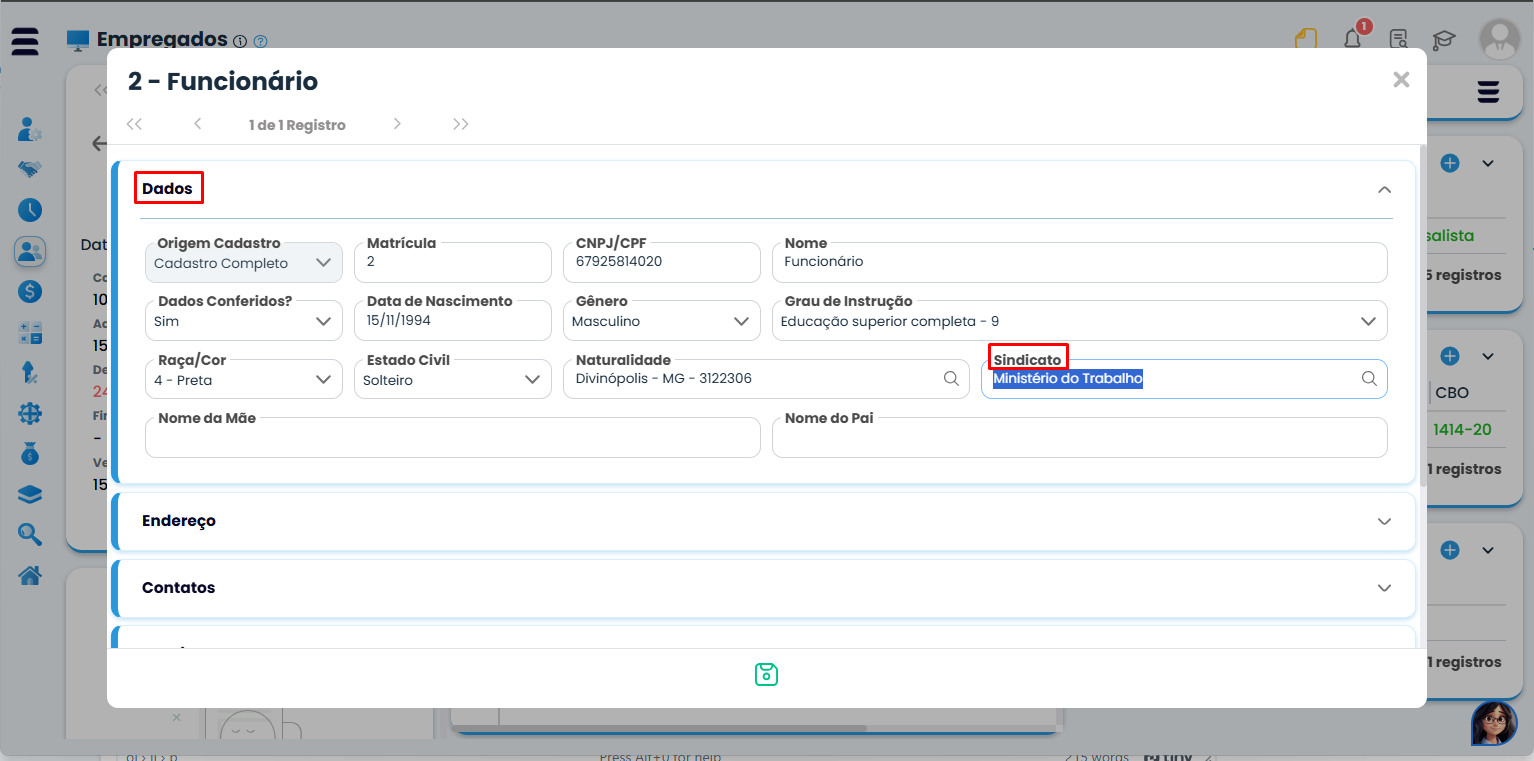Click the graduation cap icon

1443,40
